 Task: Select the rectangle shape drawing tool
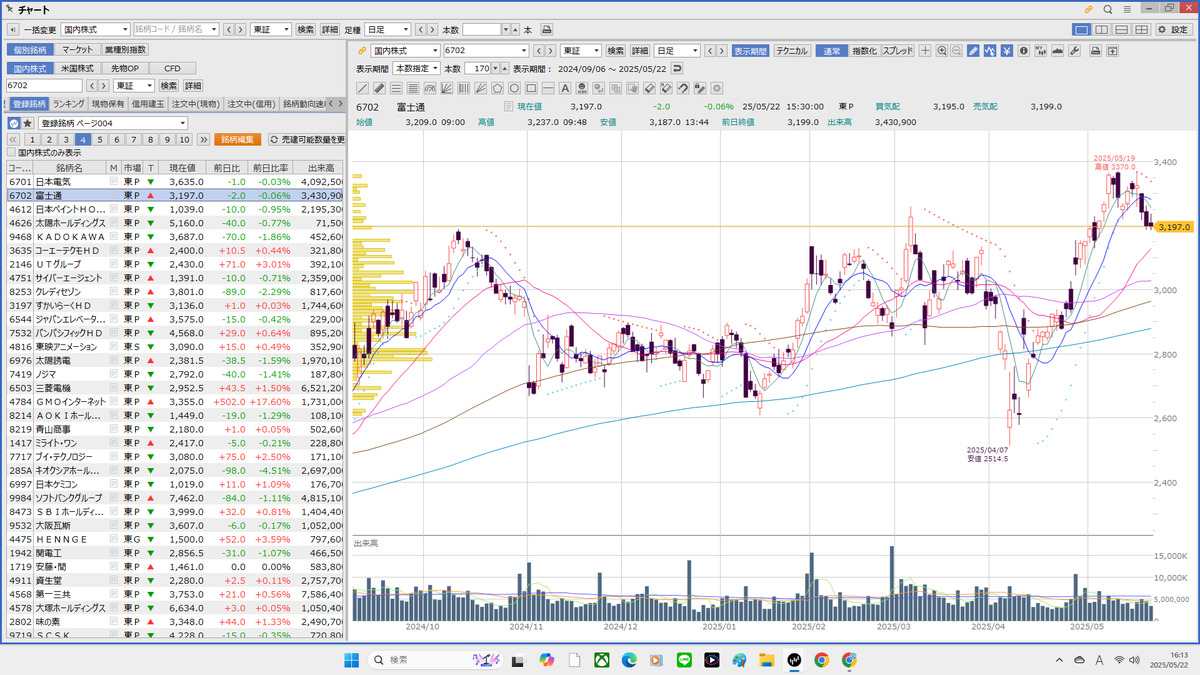(x=532, y=87)
